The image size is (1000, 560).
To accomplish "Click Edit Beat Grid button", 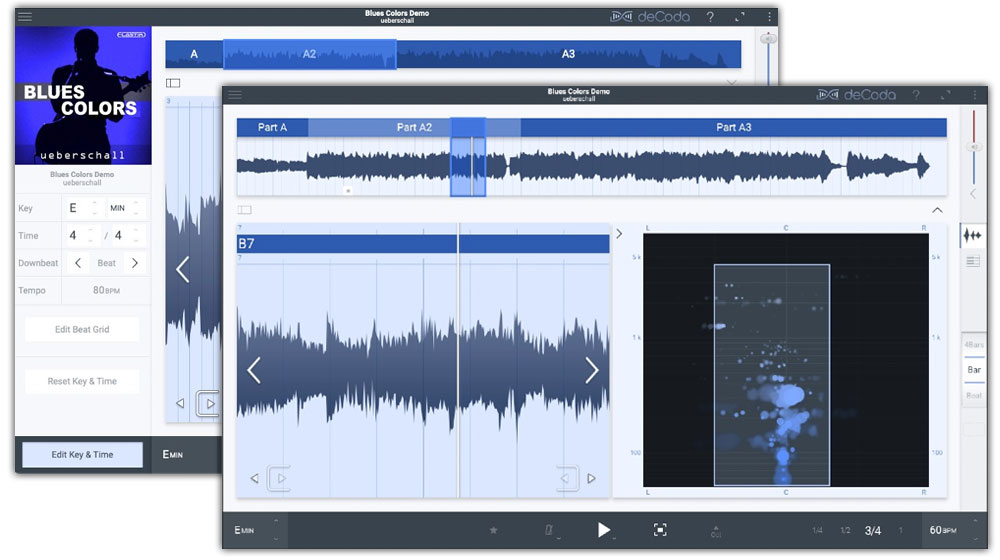I will pos(82,329).
